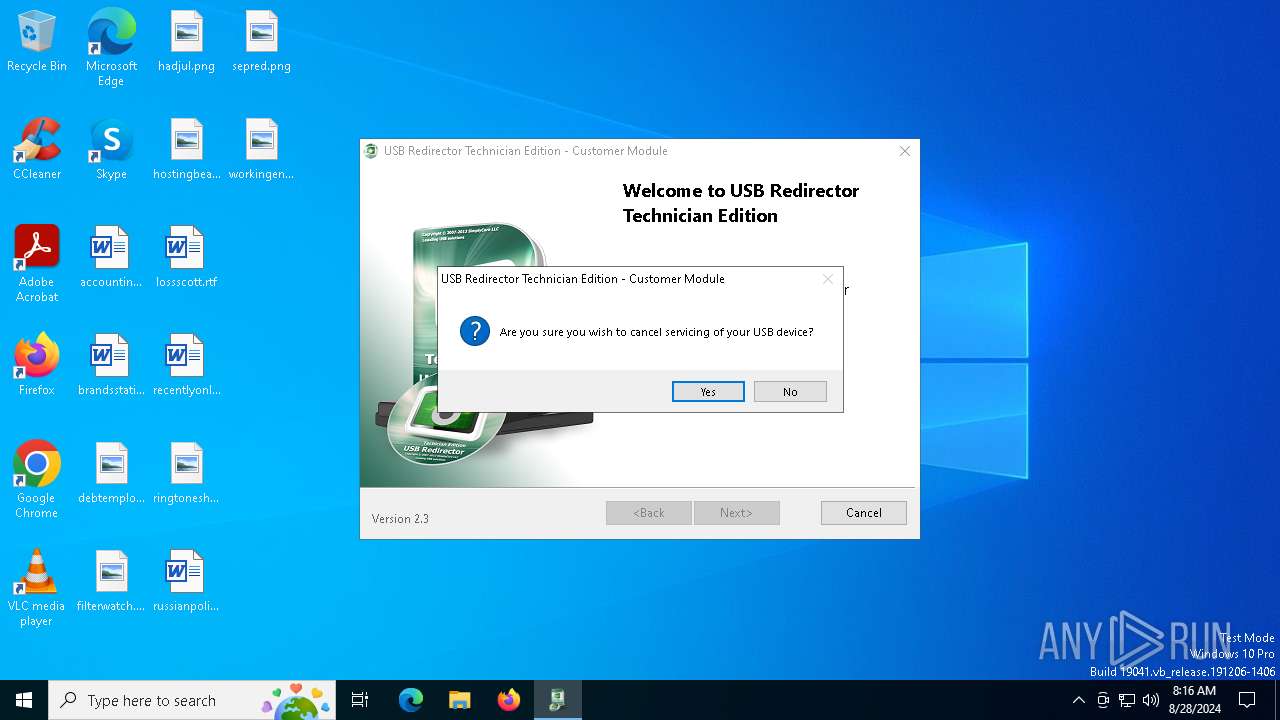Open Firefox from taskbar
The height and width of the screenshot is (720, 1280).
[508, 700]
